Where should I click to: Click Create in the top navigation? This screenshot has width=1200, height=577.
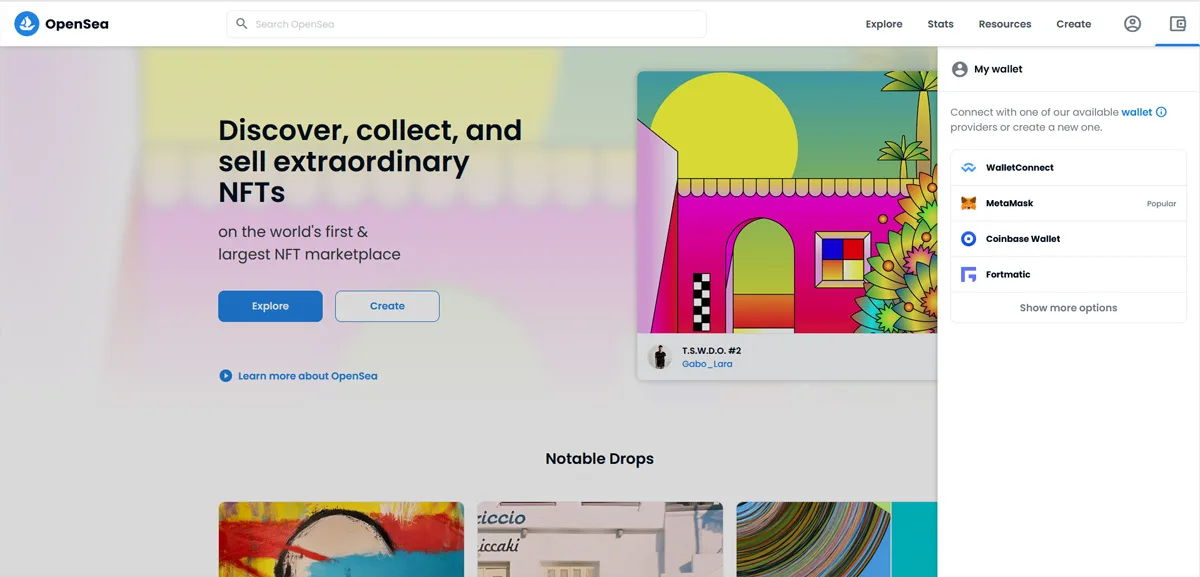click(1073, 24)
